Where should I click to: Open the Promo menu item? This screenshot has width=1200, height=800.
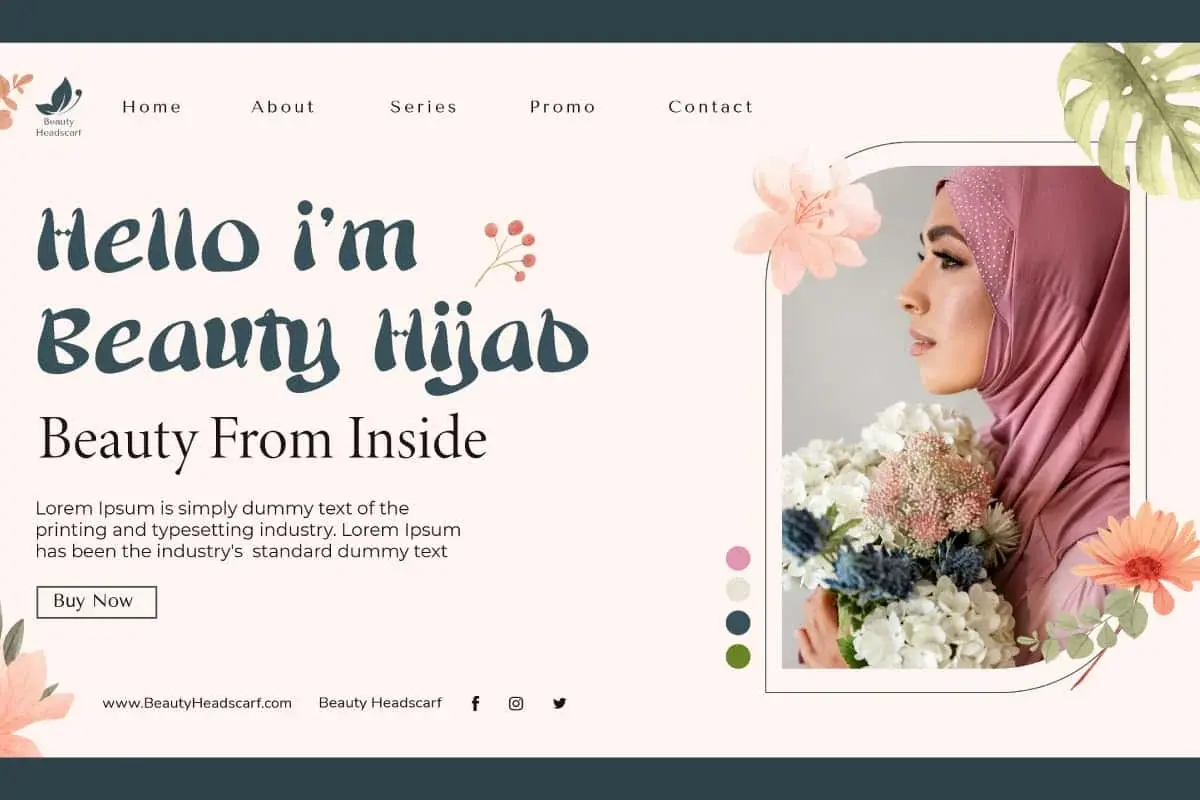pyautogui.click(x=562, y=107)
